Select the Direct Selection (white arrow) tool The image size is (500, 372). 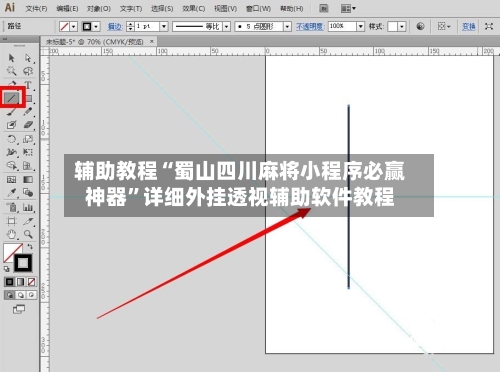click(x=28, y=58)
